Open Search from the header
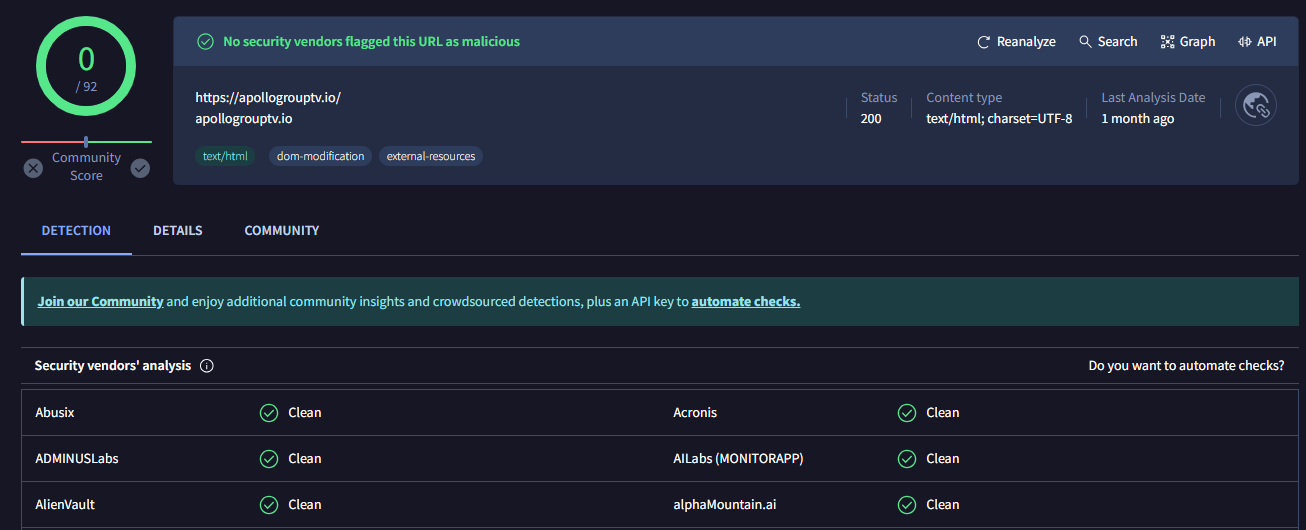This screenshot has height=530, width=1306. 1108,42
